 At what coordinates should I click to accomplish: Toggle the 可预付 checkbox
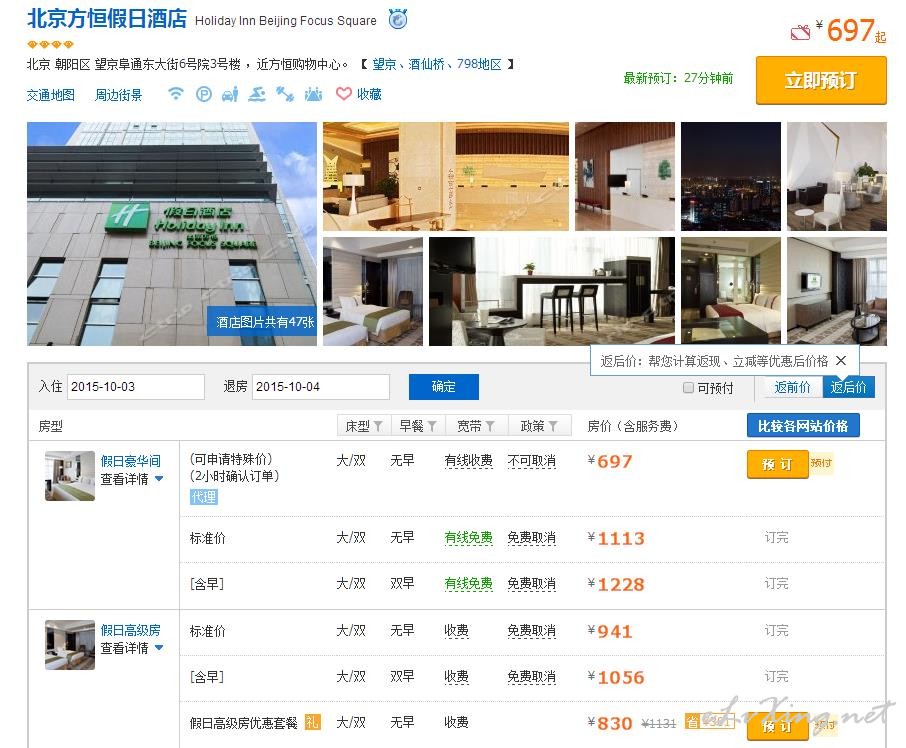click(688, 388)
